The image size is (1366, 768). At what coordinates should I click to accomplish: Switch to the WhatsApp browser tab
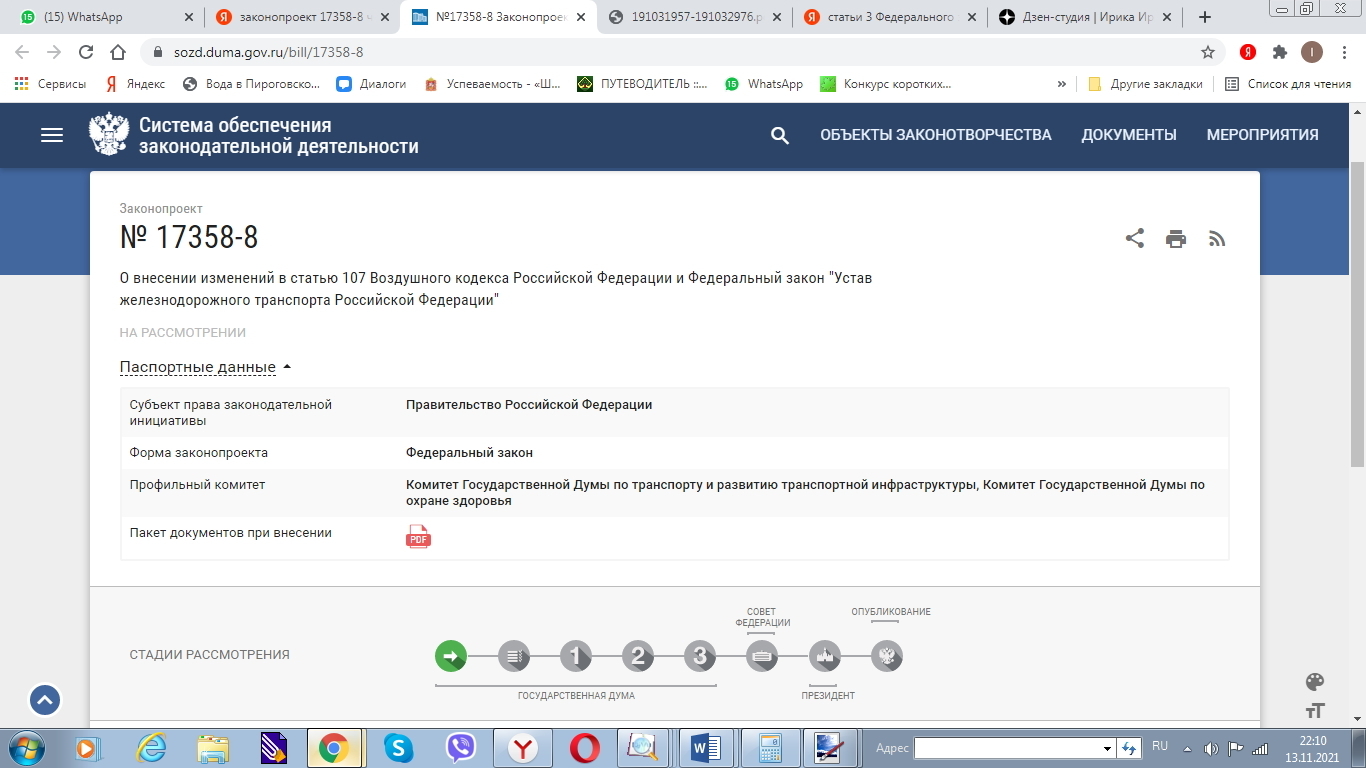100,17
